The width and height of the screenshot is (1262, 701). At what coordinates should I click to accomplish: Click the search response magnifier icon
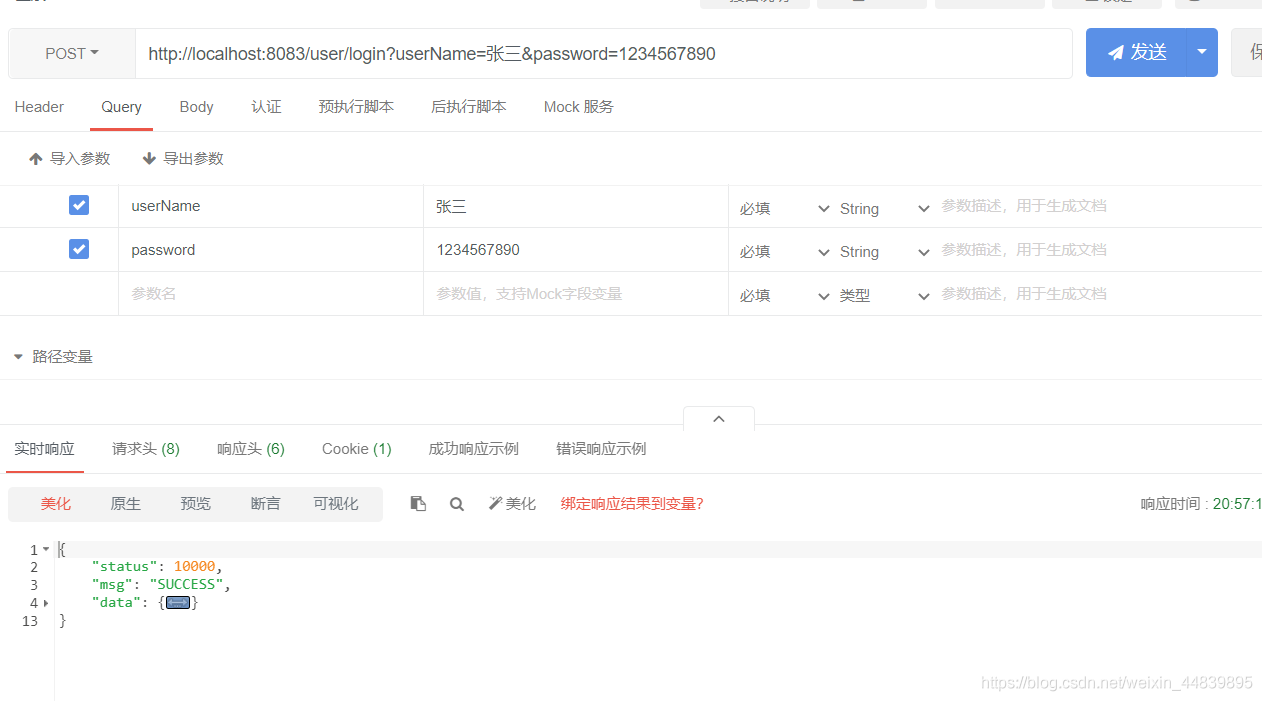(x=457, y=504)
